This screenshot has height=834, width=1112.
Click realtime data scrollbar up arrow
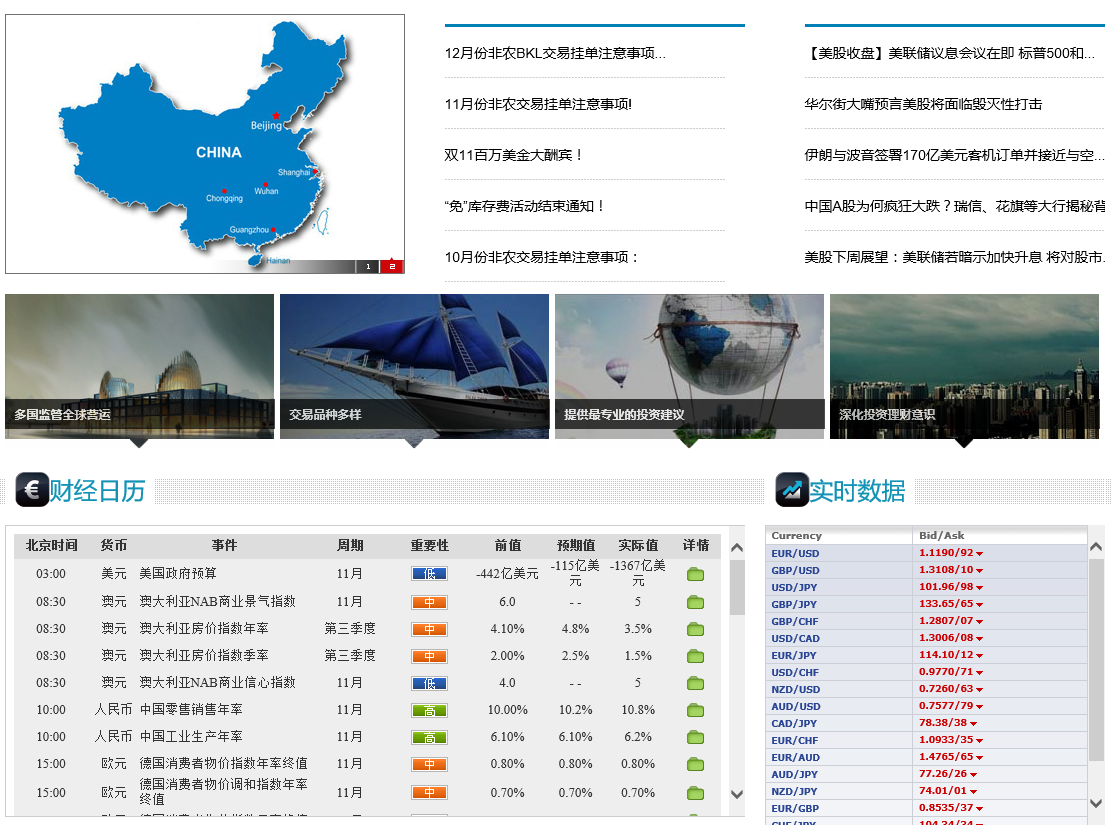[1096, 547]
